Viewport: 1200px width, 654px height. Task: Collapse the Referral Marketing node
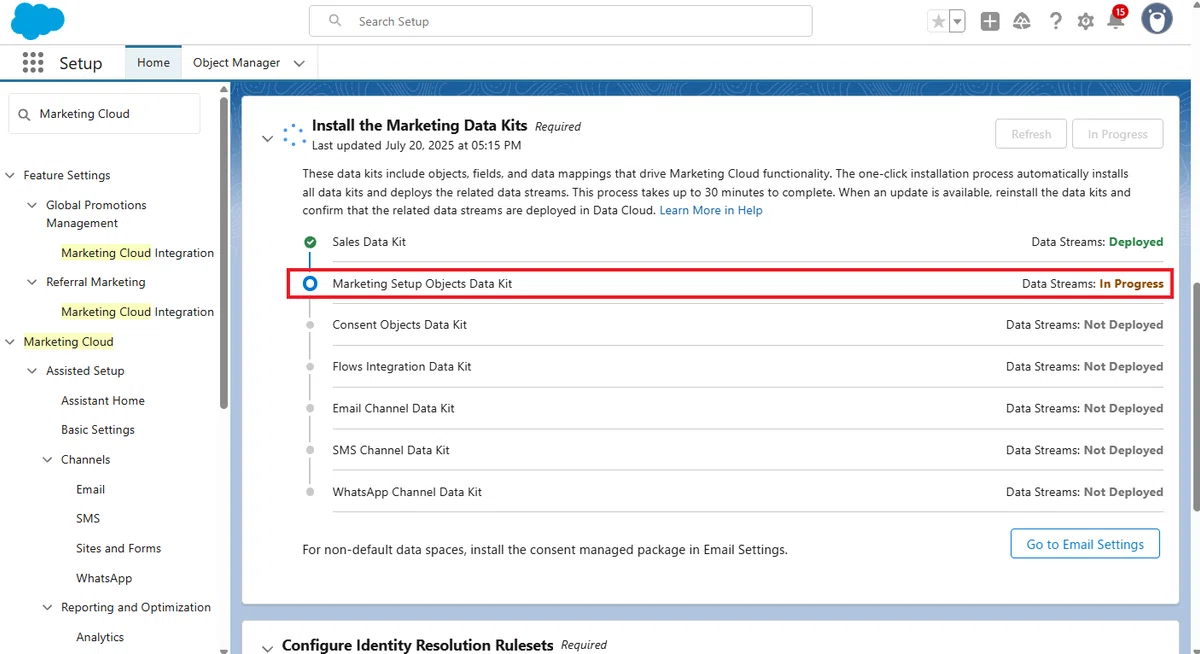pyautogui.click(x=33, y=283)
